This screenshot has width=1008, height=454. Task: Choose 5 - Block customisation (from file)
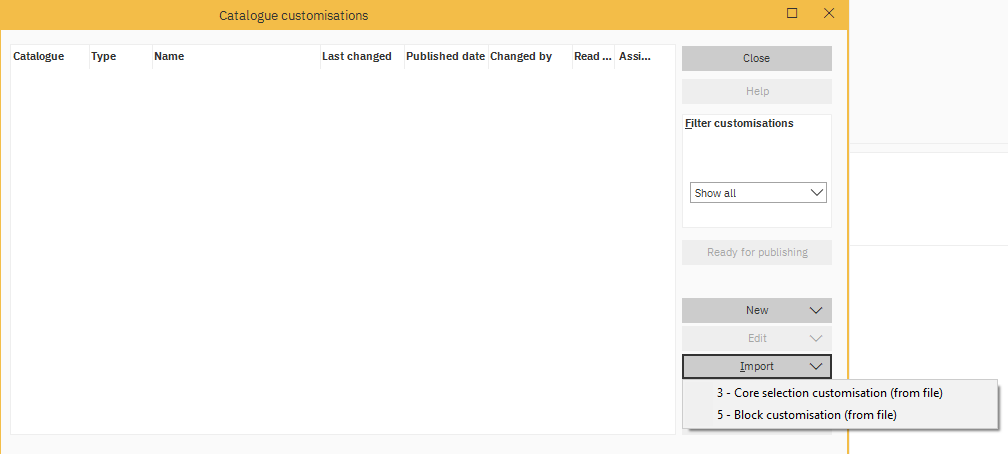[806, 415]
